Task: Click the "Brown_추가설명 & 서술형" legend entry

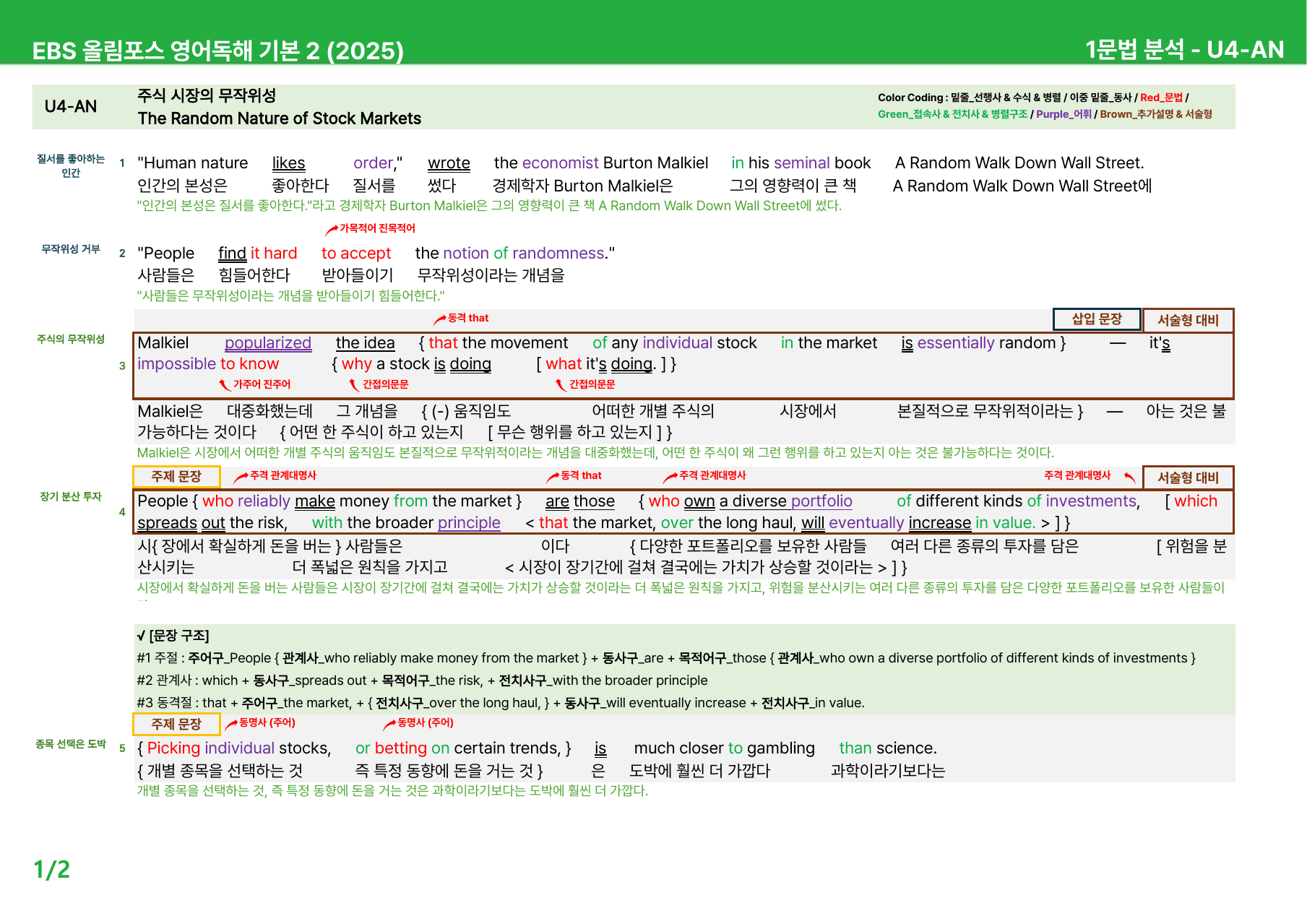Action: (1156, 114)
